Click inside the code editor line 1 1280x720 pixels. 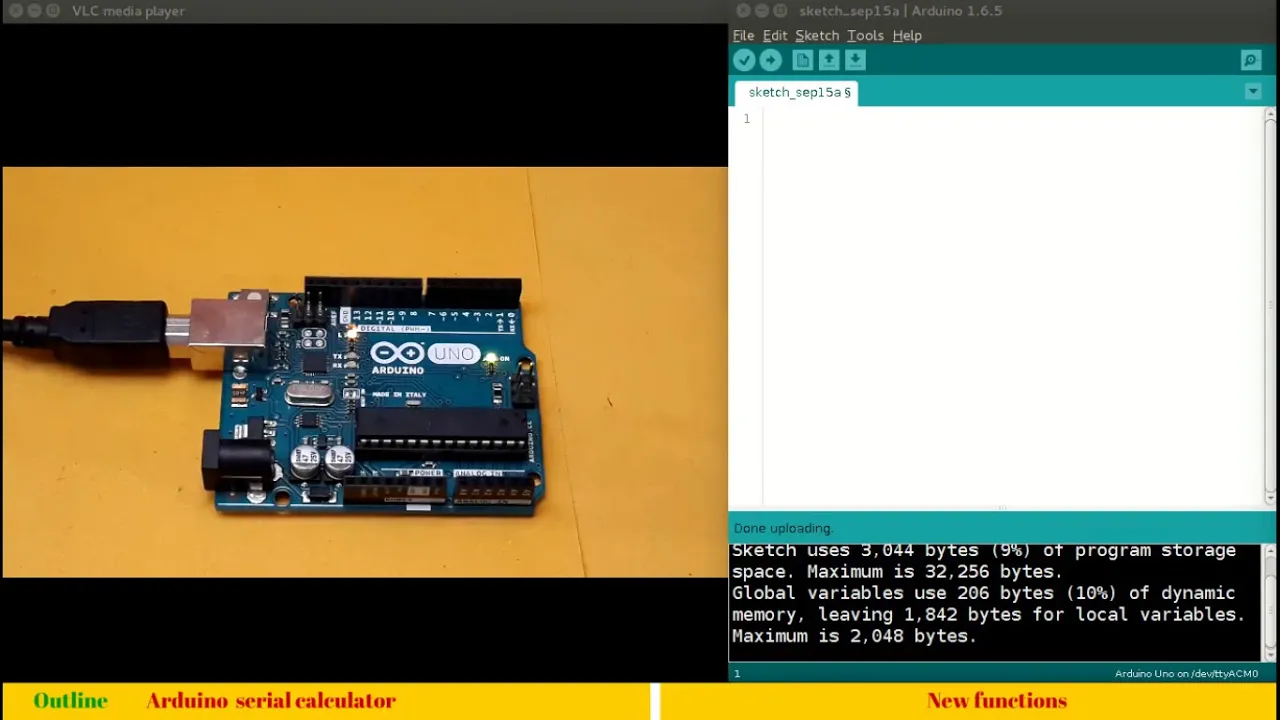pyautogui.click(x=1012, y=119)
